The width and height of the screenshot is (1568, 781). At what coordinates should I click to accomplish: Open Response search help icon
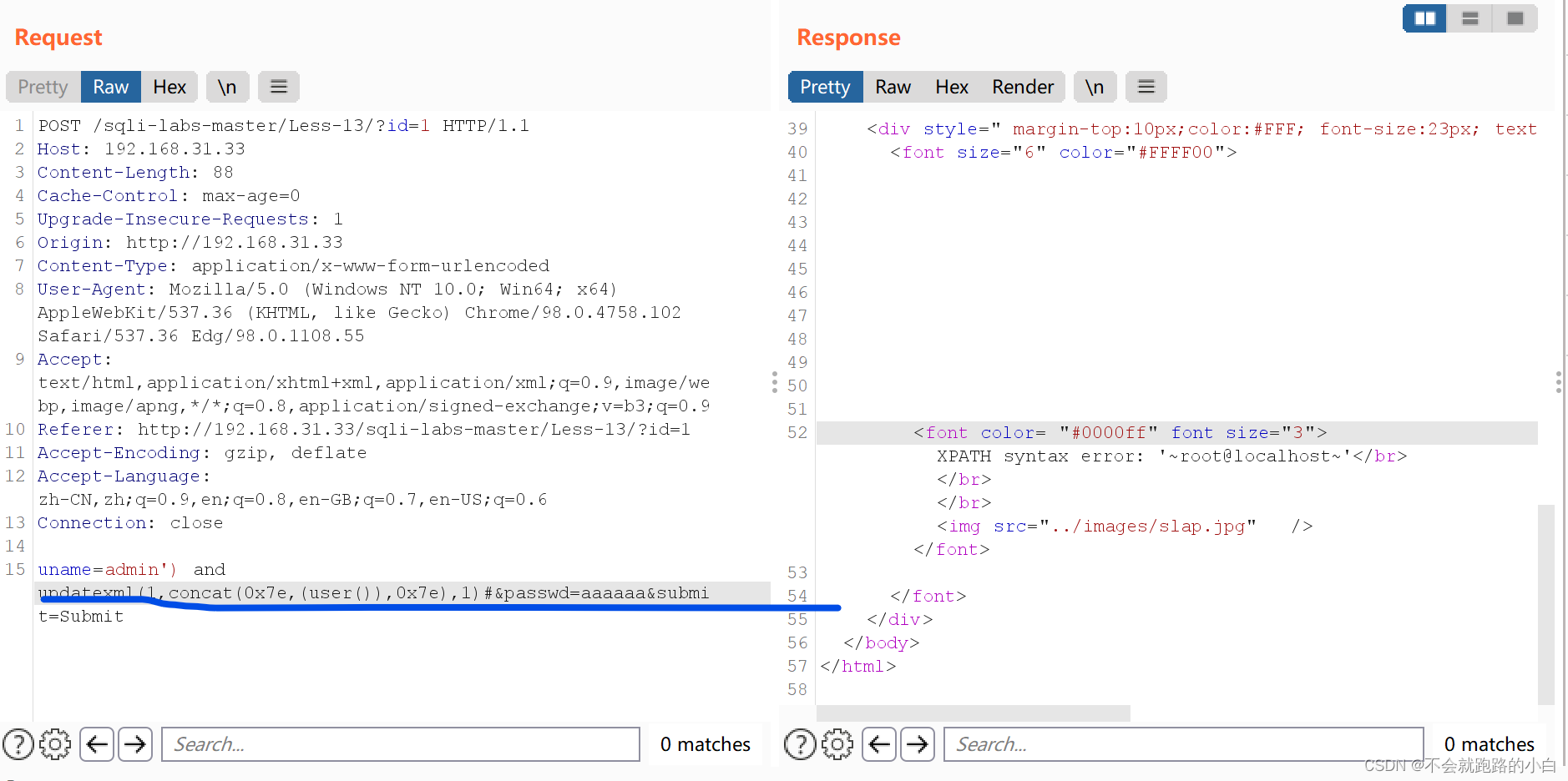coord(800,744)
